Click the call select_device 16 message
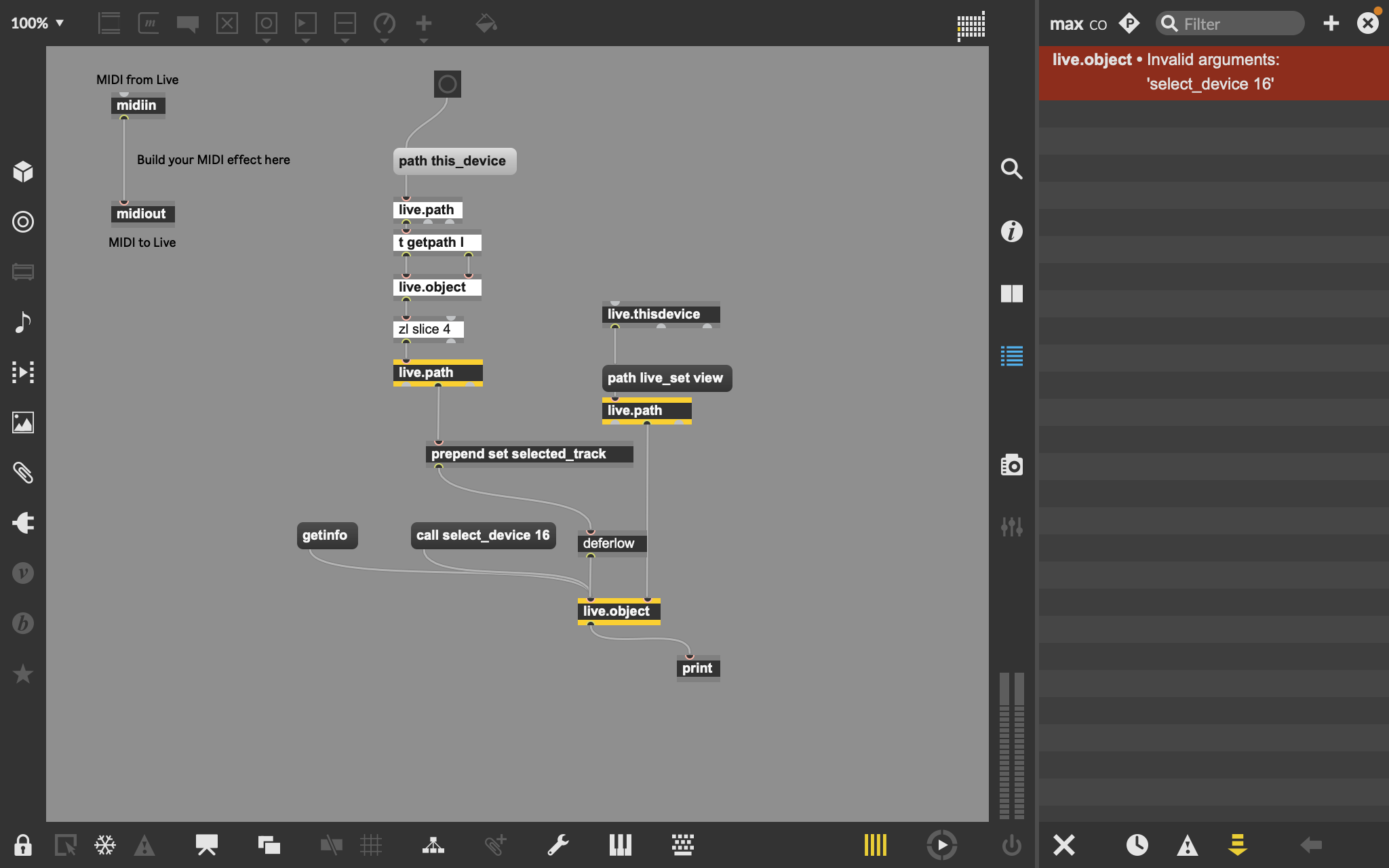1389x868 pixels. pos(482,535)
